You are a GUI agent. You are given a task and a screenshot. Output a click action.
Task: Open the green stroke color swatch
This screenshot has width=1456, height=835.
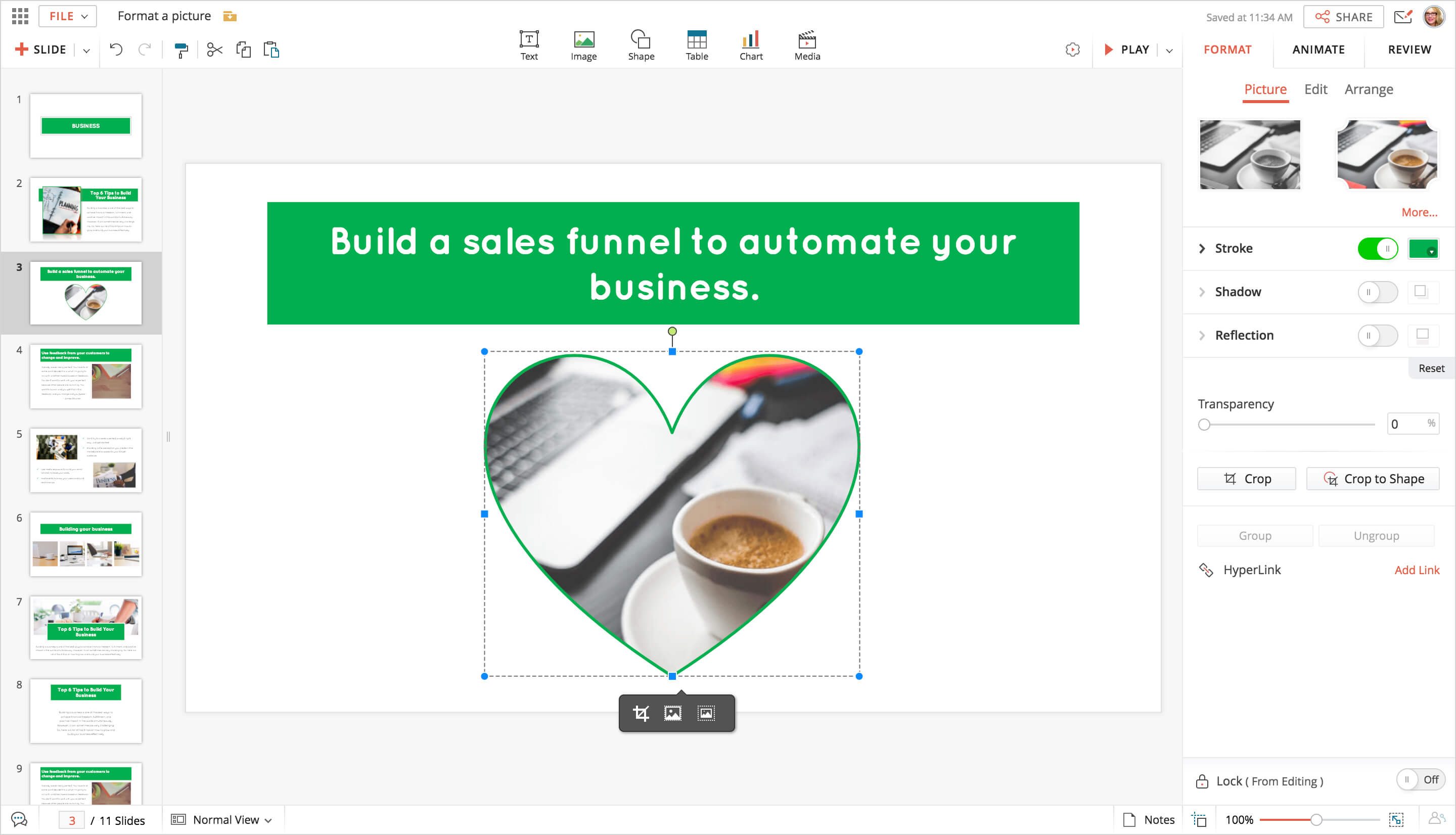tap(1423, 249)
